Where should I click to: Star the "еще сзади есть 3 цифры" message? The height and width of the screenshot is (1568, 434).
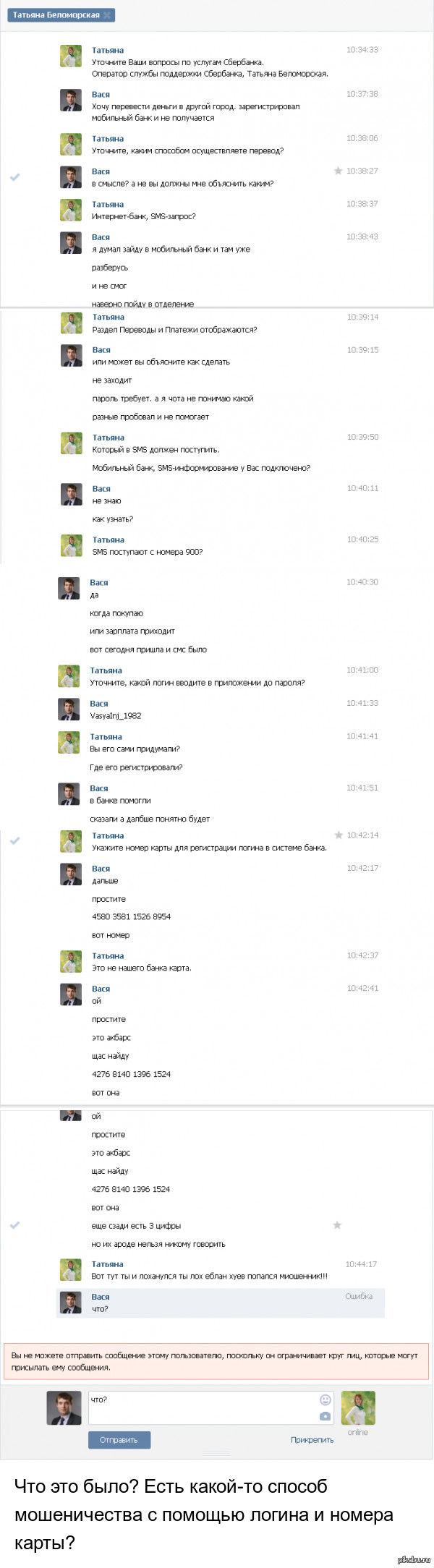(x=337, y=1225)
